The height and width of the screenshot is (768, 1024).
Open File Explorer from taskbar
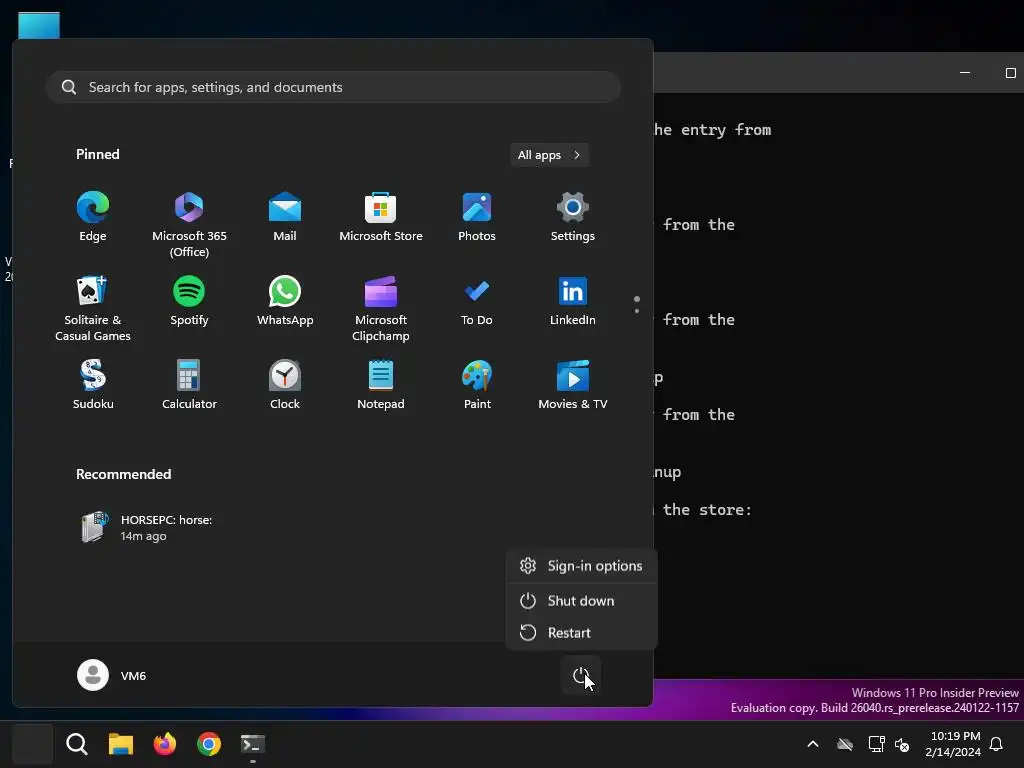point(121,744)
